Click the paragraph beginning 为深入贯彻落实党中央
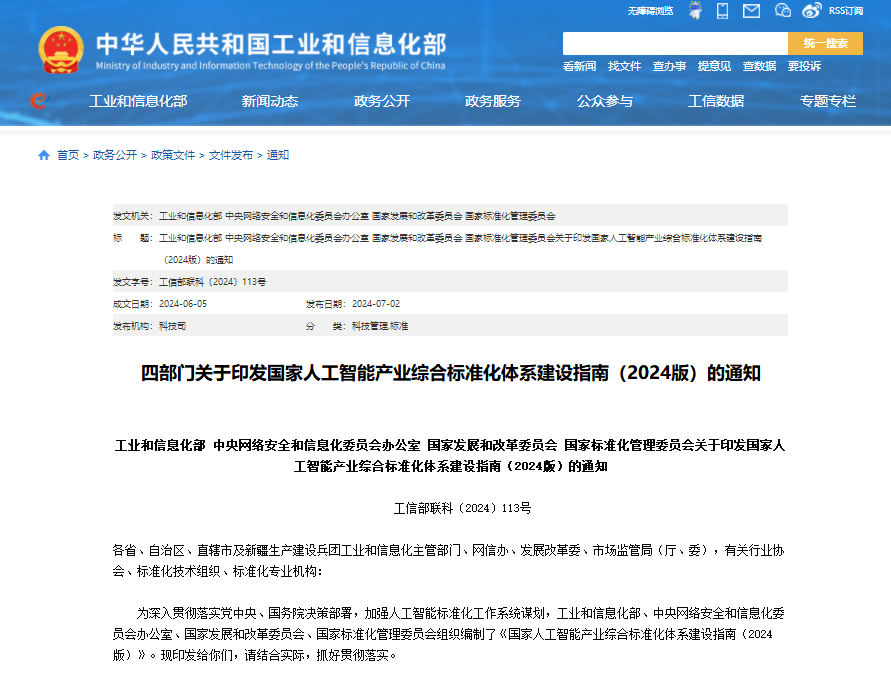The width and height of the screenshot is (891, 679). (448, 634)
